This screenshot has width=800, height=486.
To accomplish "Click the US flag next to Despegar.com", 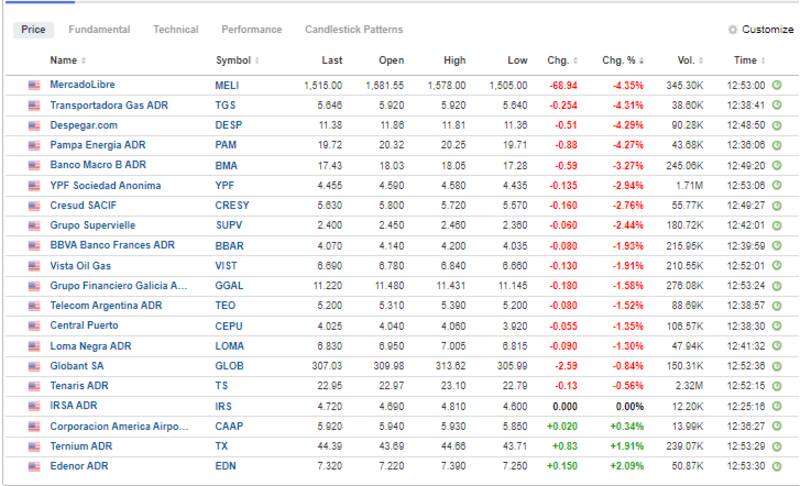I will (x=34, y=126).
